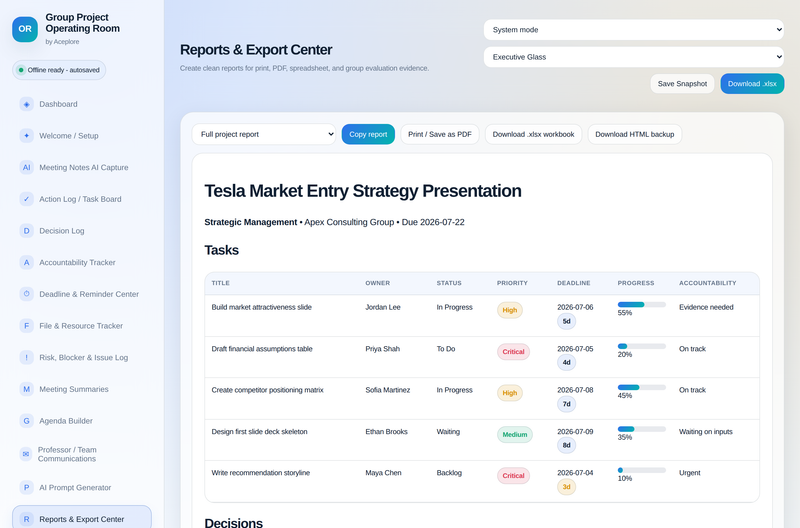
Task: Click the Welcome / Setup star icon
Action: (27, 136)
